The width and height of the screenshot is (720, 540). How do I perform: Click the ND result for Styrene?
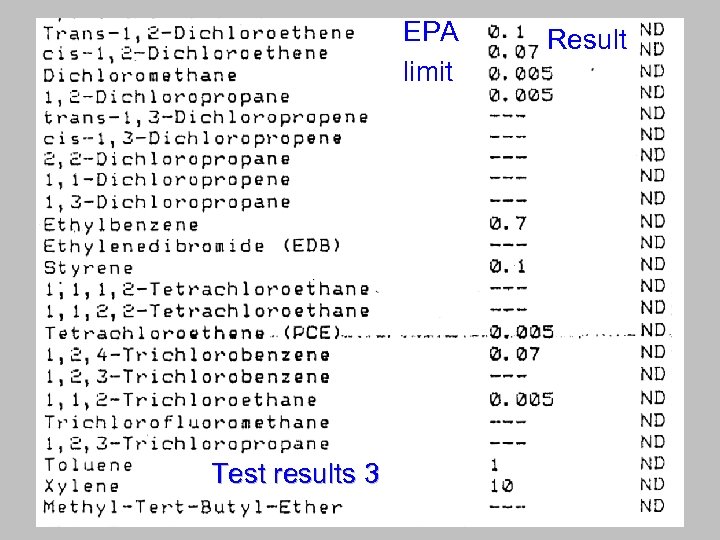point(652,264)
